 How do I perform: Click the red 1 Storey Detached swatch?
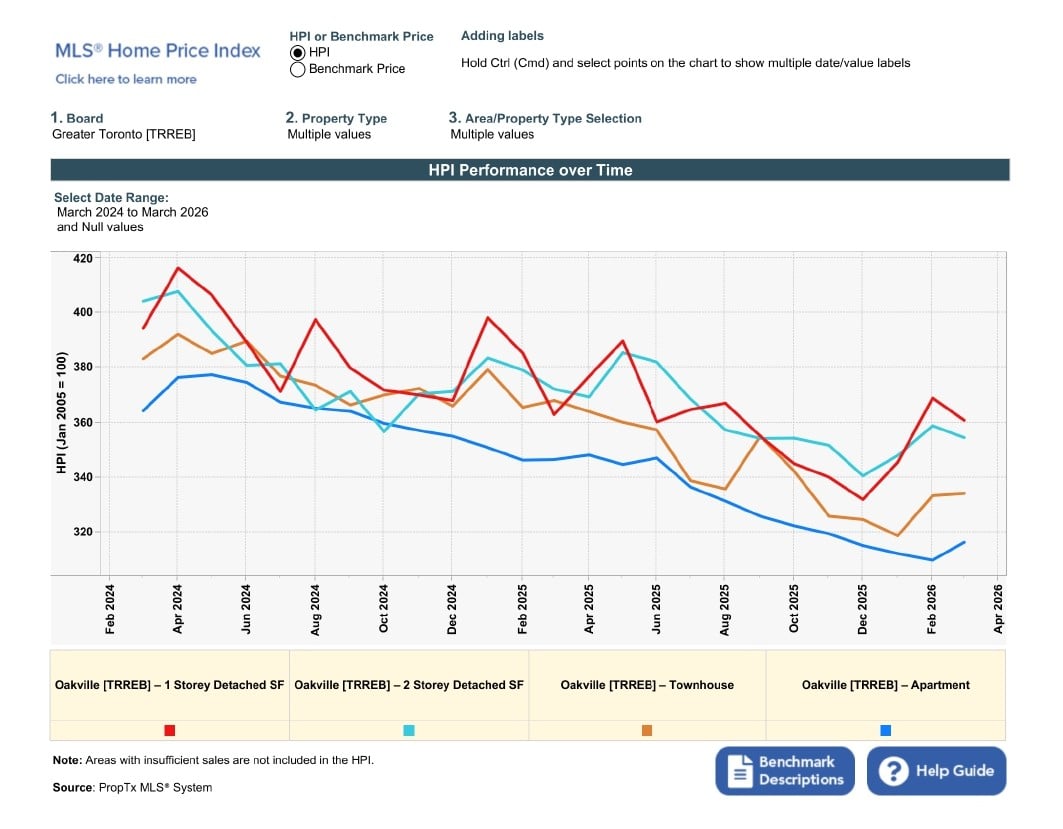[170, 730]
